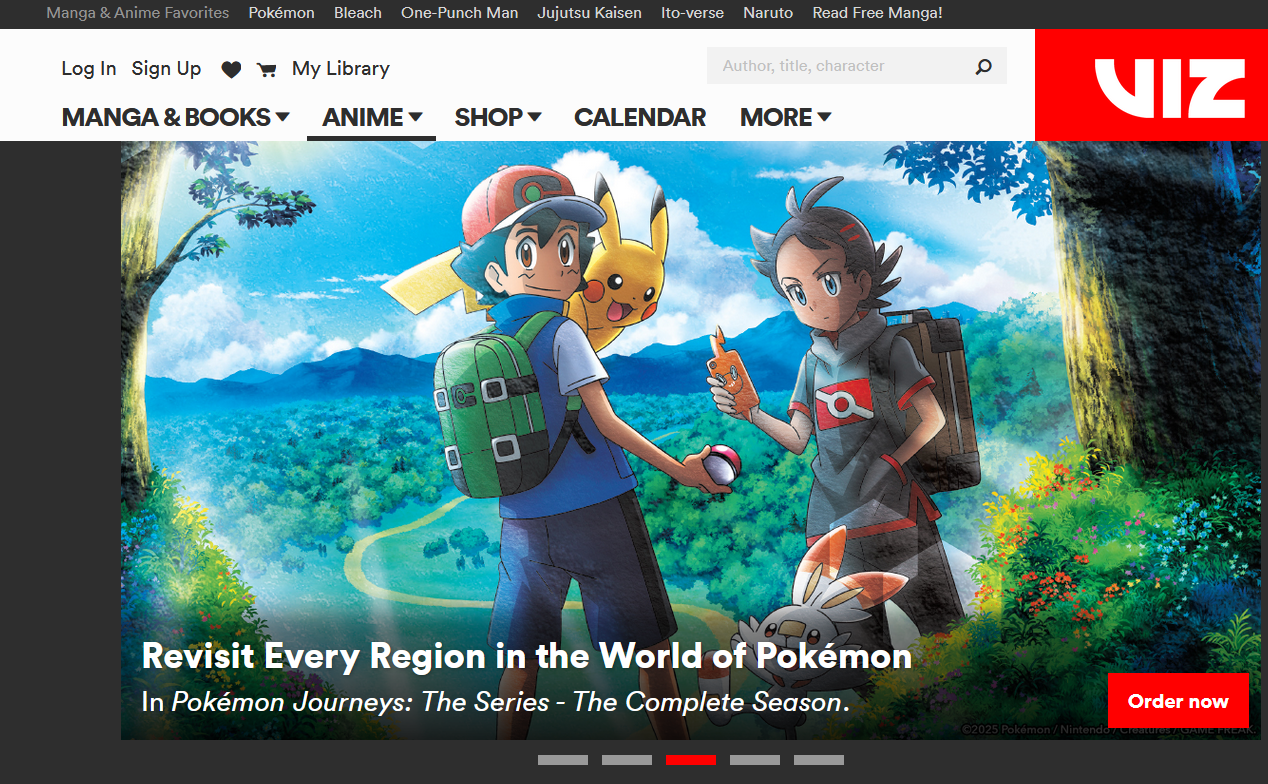Select the active red carousel indicator
The height and width of the screenshot is (784, 1268).
click(x=691, y=760)
